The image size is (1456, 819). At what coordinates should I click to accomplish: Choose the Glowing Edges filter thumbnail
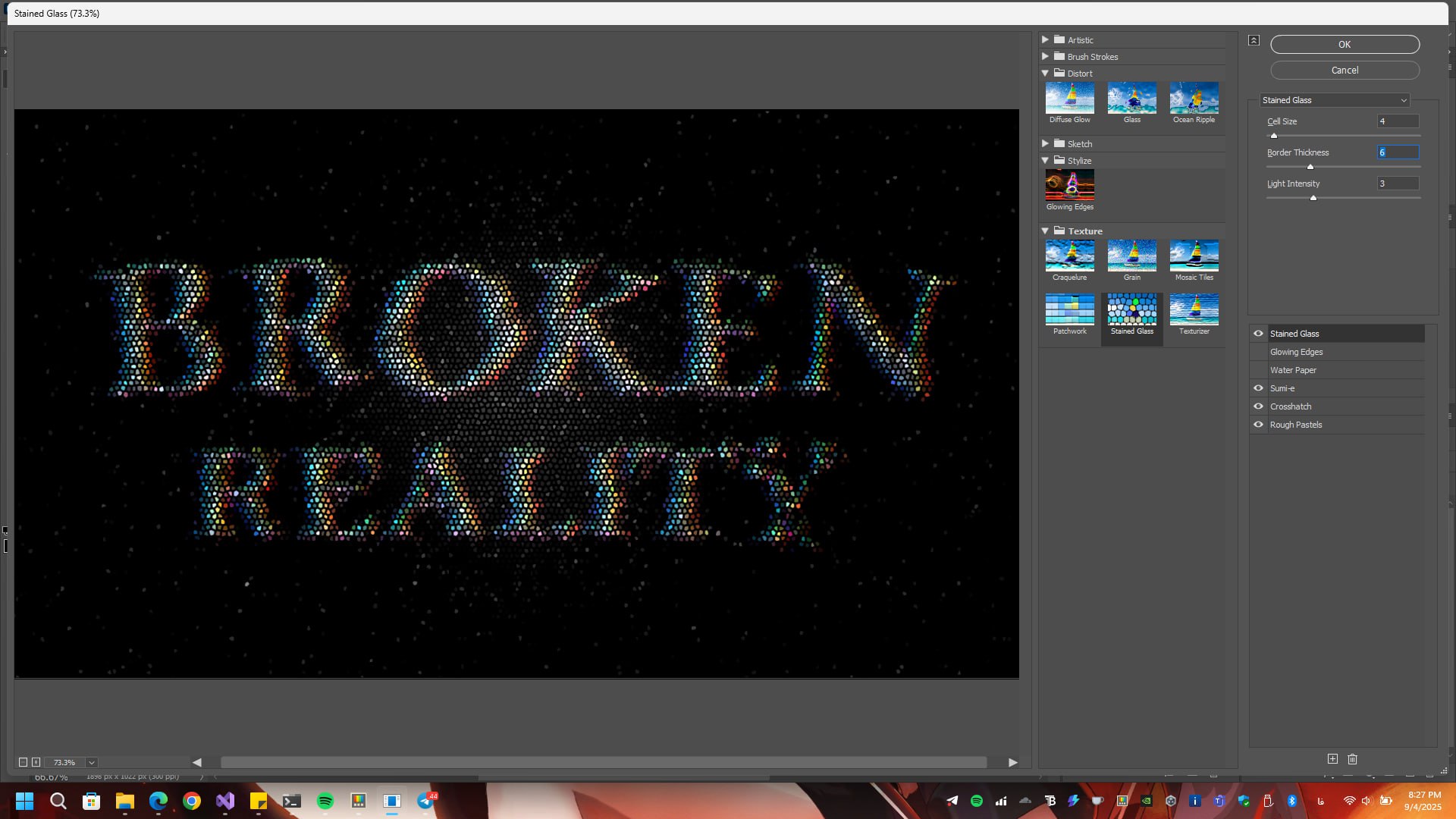1069,185
